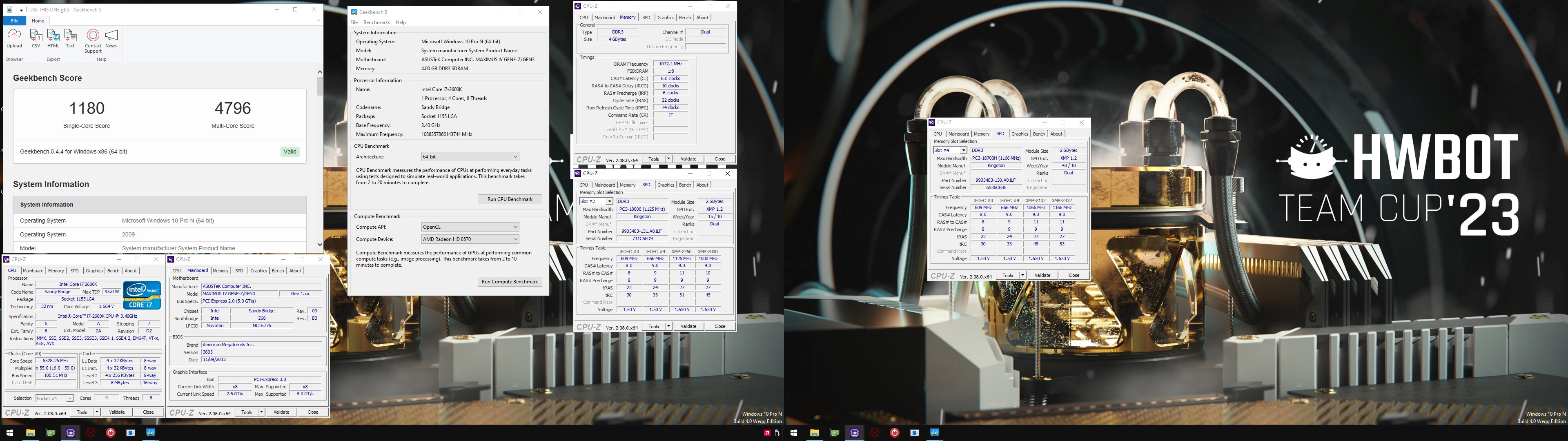Click Close button in CPU-Z Slot #2 window
This screenshot has width=1568, height=441.
click(x=720, y=327)
